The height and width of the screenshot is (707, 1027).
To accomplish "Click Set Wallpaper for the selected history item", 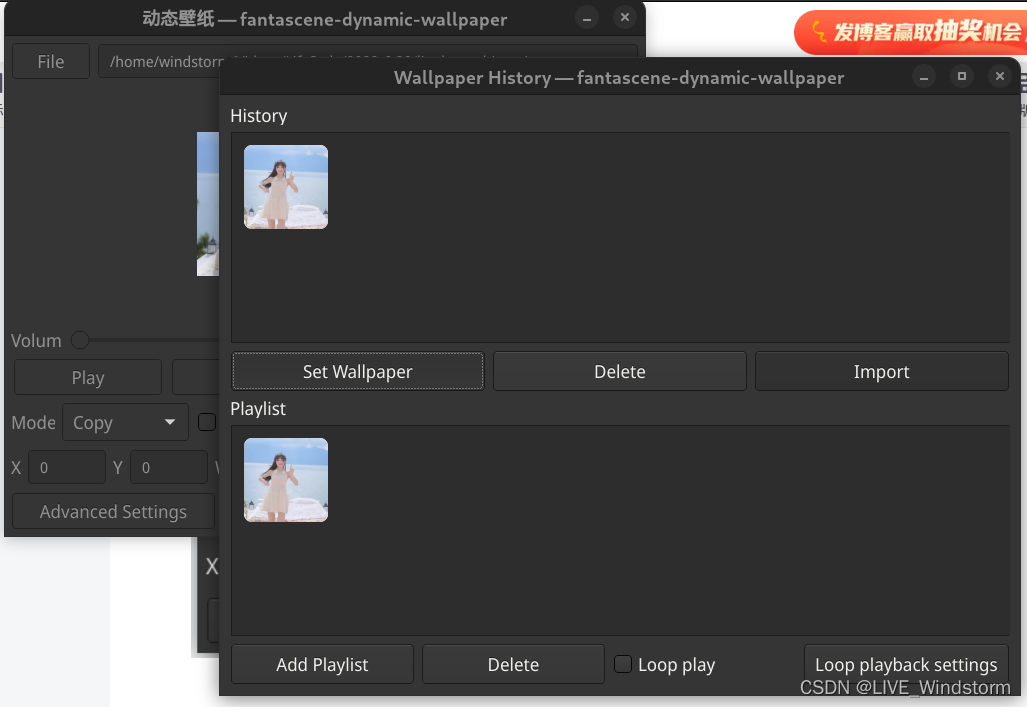I will 357,370.
